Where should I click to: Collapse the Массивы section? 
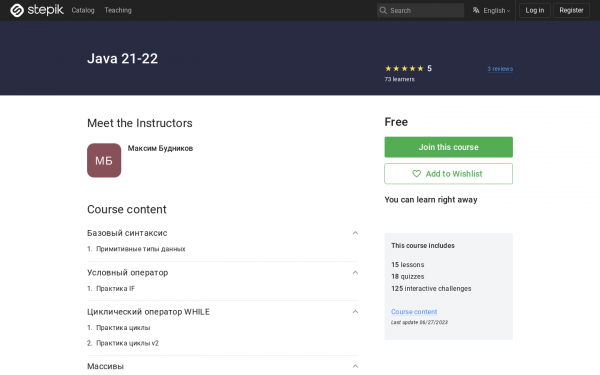tap(355, 367)
